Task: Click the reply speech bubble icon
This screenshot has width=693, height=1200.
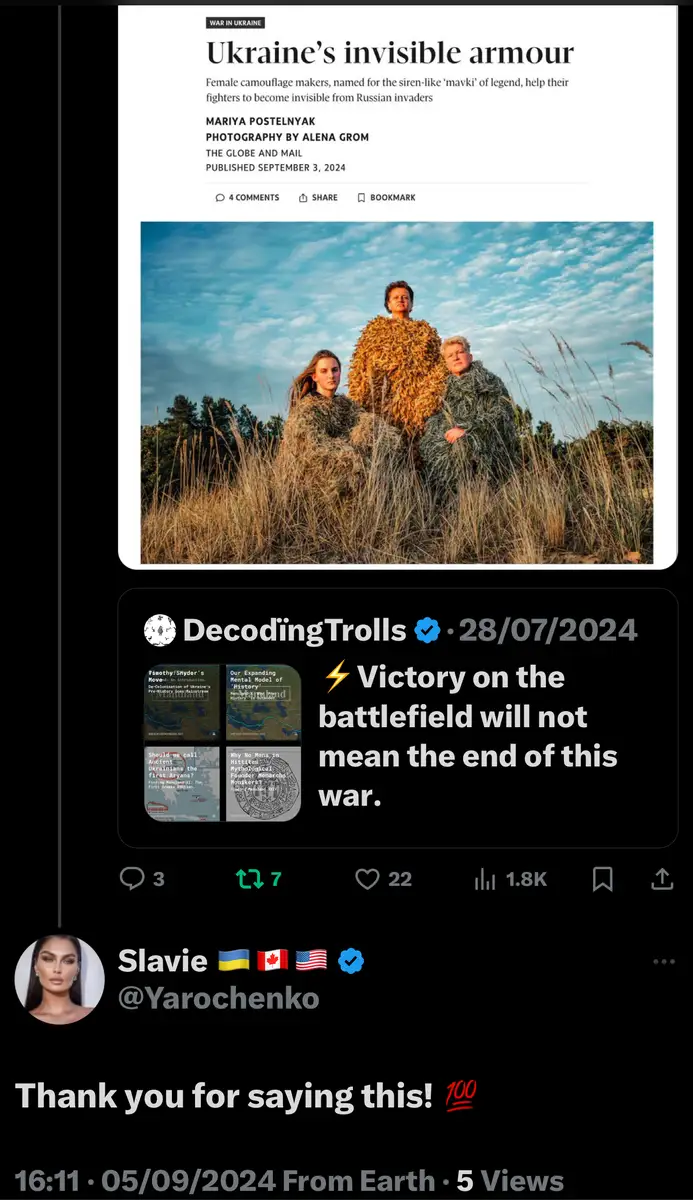Action: (133, 878)
